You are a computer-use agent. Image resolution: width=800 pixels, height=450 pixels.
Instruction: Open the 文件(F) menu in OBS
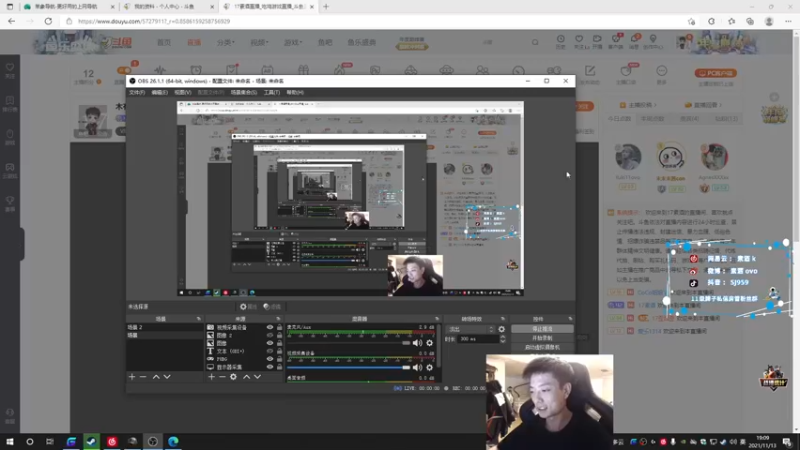click(x=137, y=92)
